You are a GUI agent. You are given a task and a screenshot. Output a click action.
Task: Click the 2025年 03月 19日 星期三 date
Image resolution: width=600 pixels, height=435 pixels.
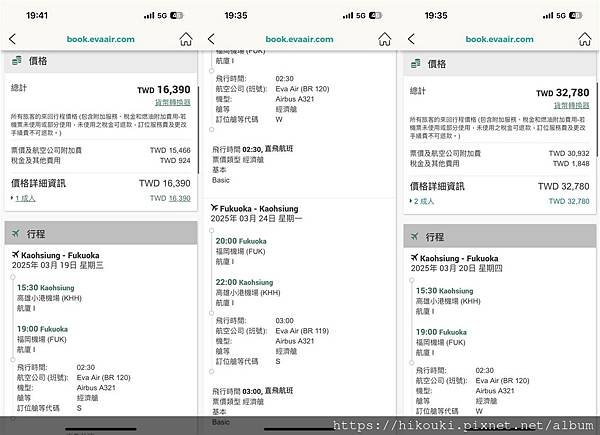pyautogui.click(x=58, y=265)
